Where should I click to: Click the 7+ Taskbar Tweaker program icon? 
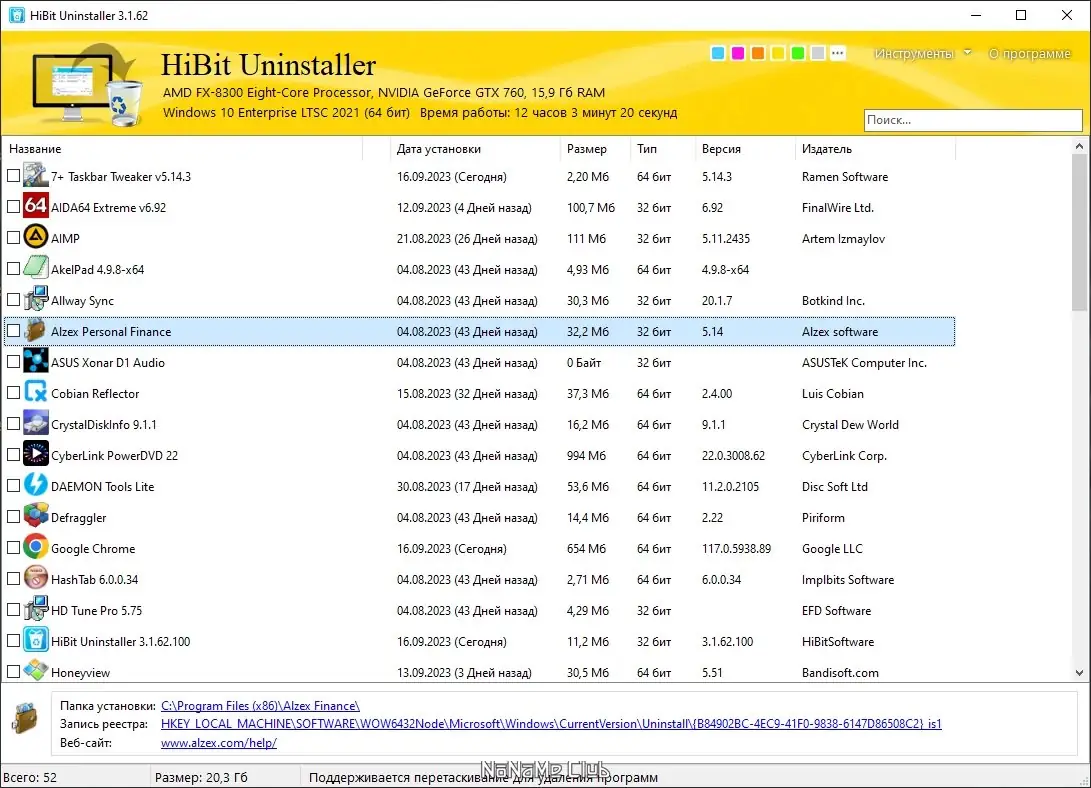click(35, 176)
